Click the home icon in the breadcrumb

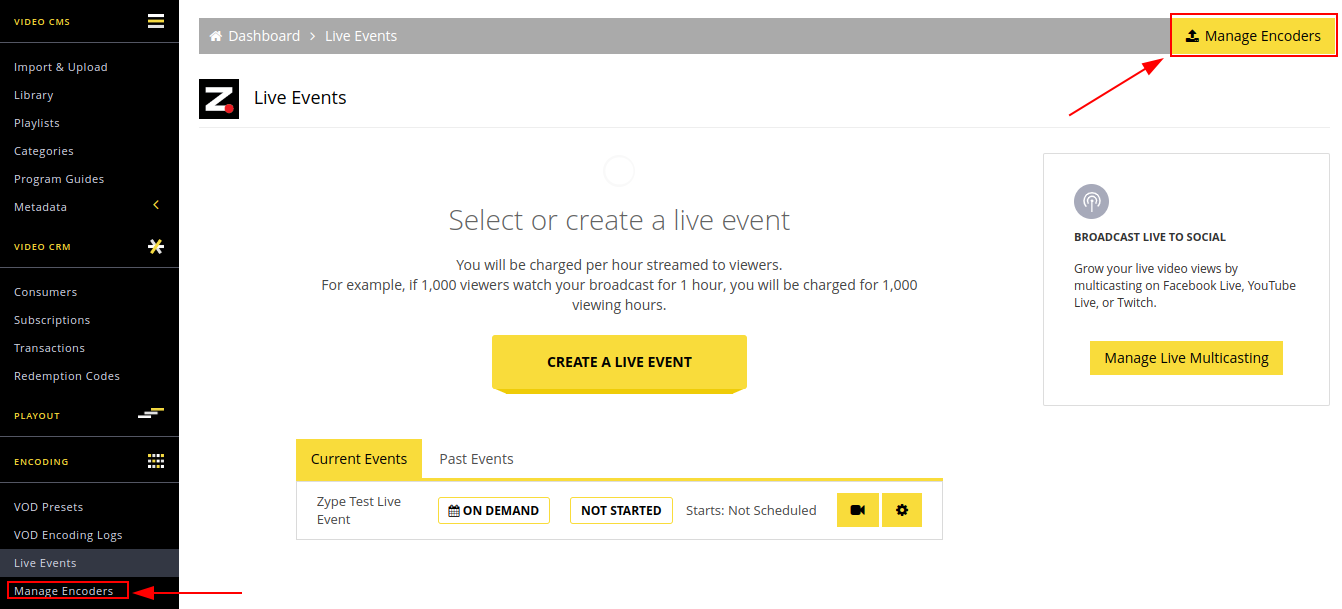click(215, 36)
